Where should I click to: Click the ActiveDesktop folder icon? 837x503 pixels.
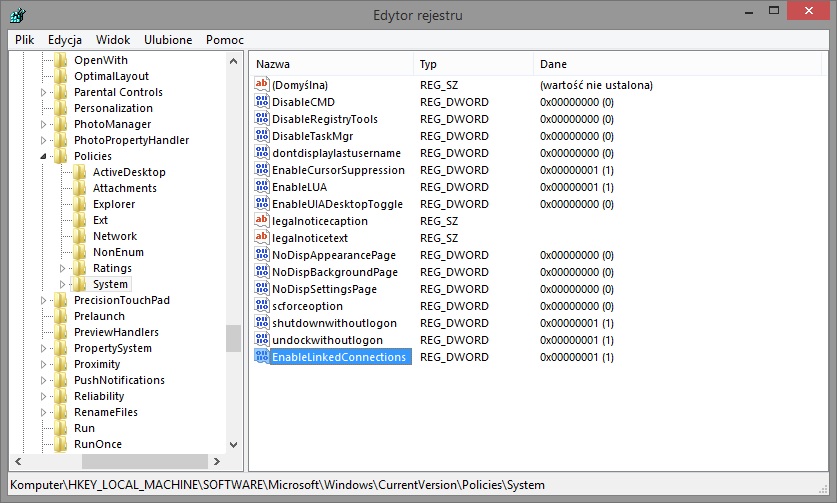80,172
